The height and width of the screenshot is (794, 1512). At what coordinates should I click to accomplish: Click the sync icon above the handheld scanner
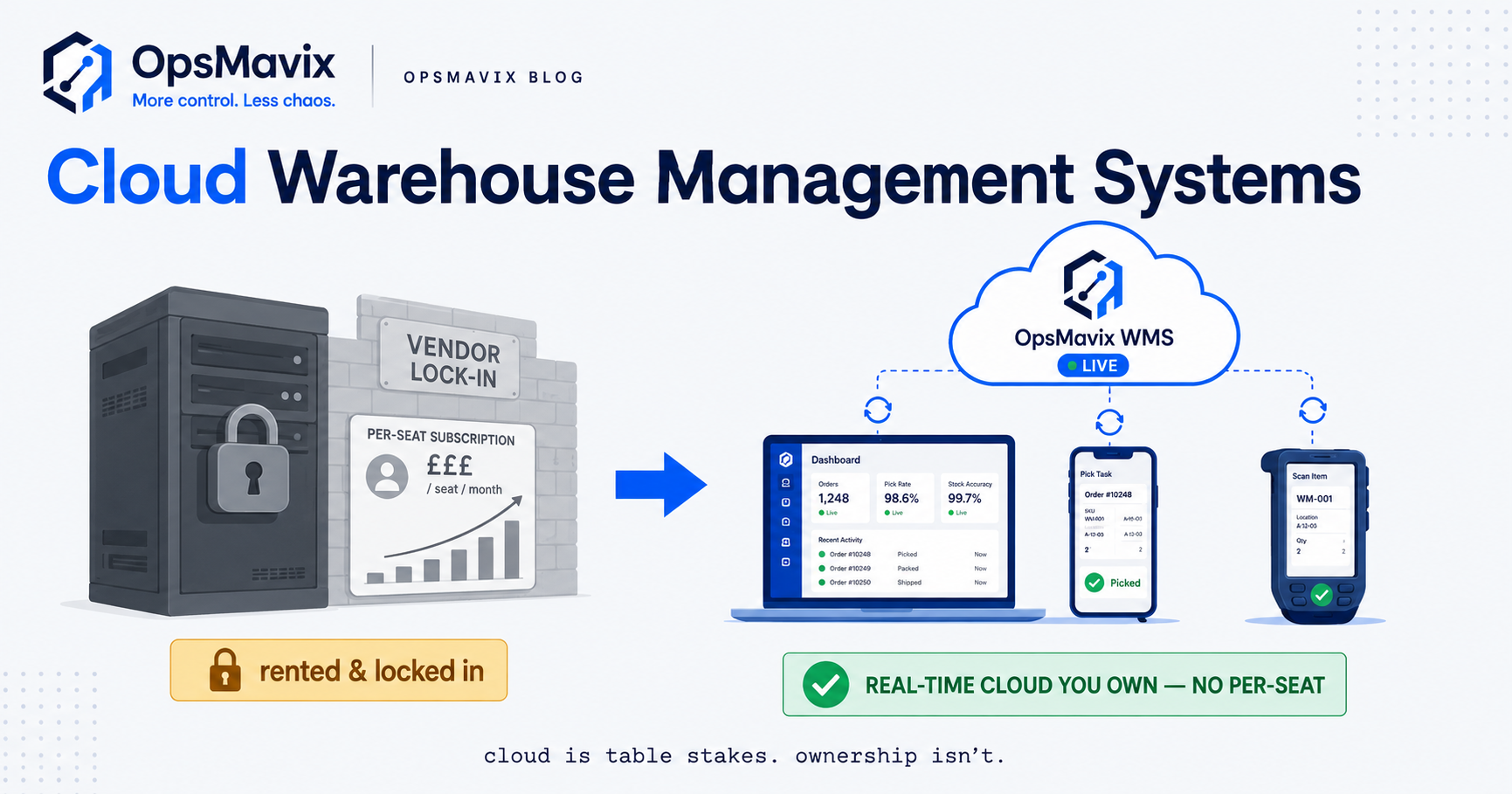click(1312, 409)
